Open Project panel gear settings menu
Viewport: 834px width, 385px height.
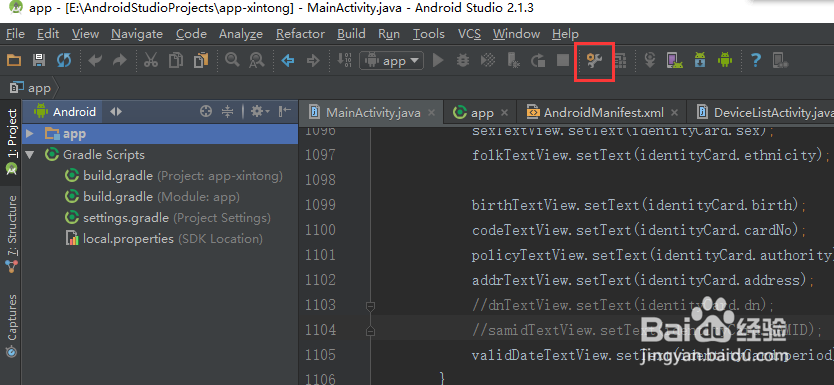260,111
